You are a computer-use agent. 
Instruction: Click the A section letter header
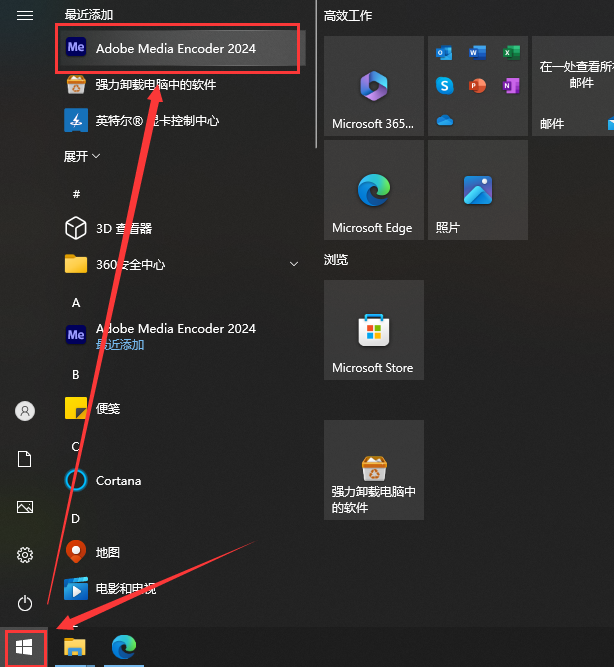[x=76, y=303]
